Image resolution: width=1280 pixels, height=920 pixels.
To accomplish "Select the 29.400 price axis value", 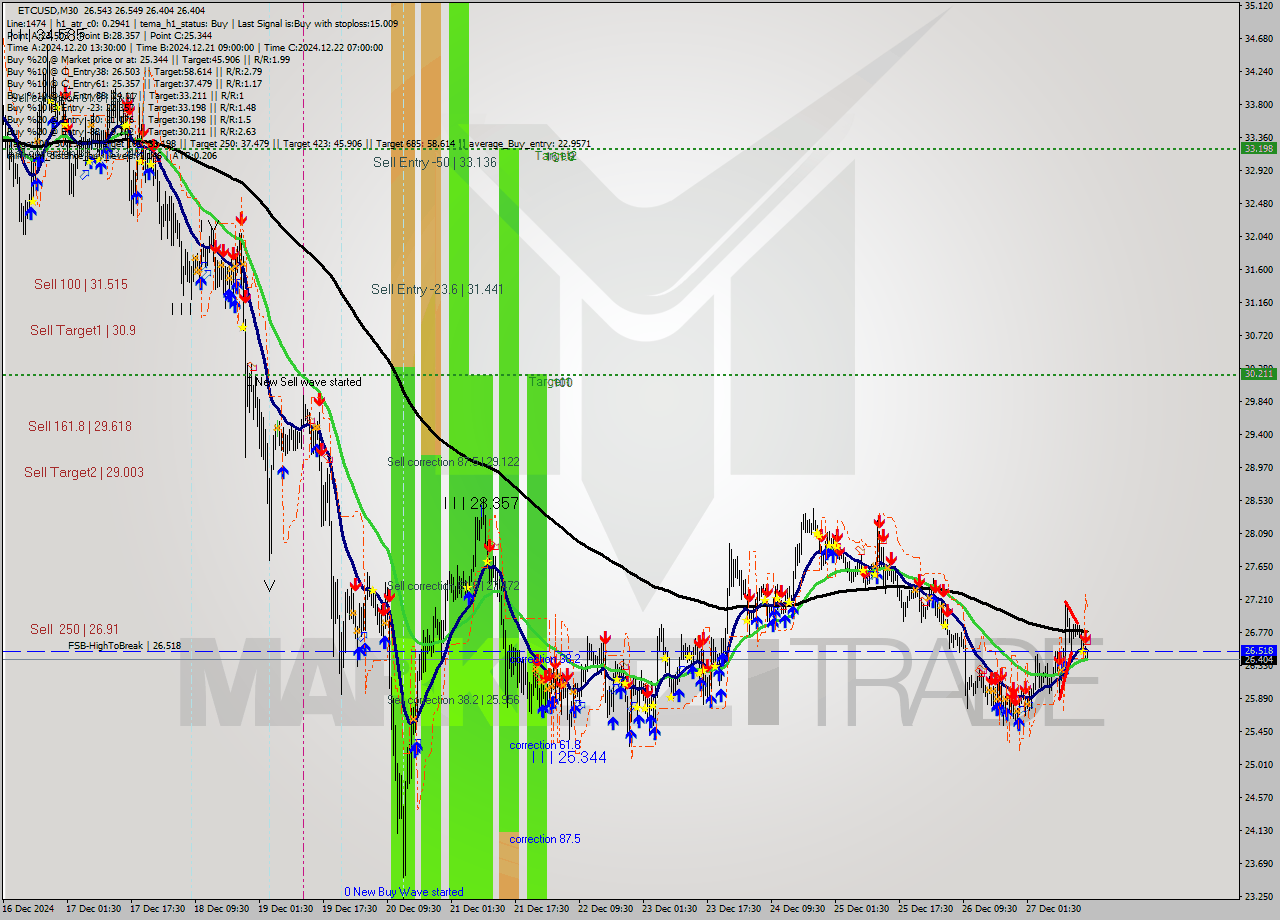I will [1258, 435].
